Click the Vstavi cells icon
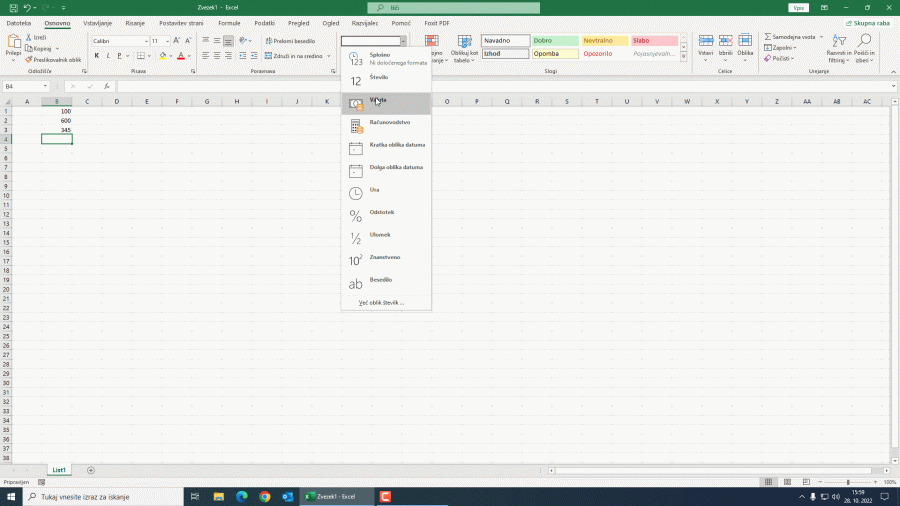Viewport: 900px width, 506px height. click(x=706, y=45)
